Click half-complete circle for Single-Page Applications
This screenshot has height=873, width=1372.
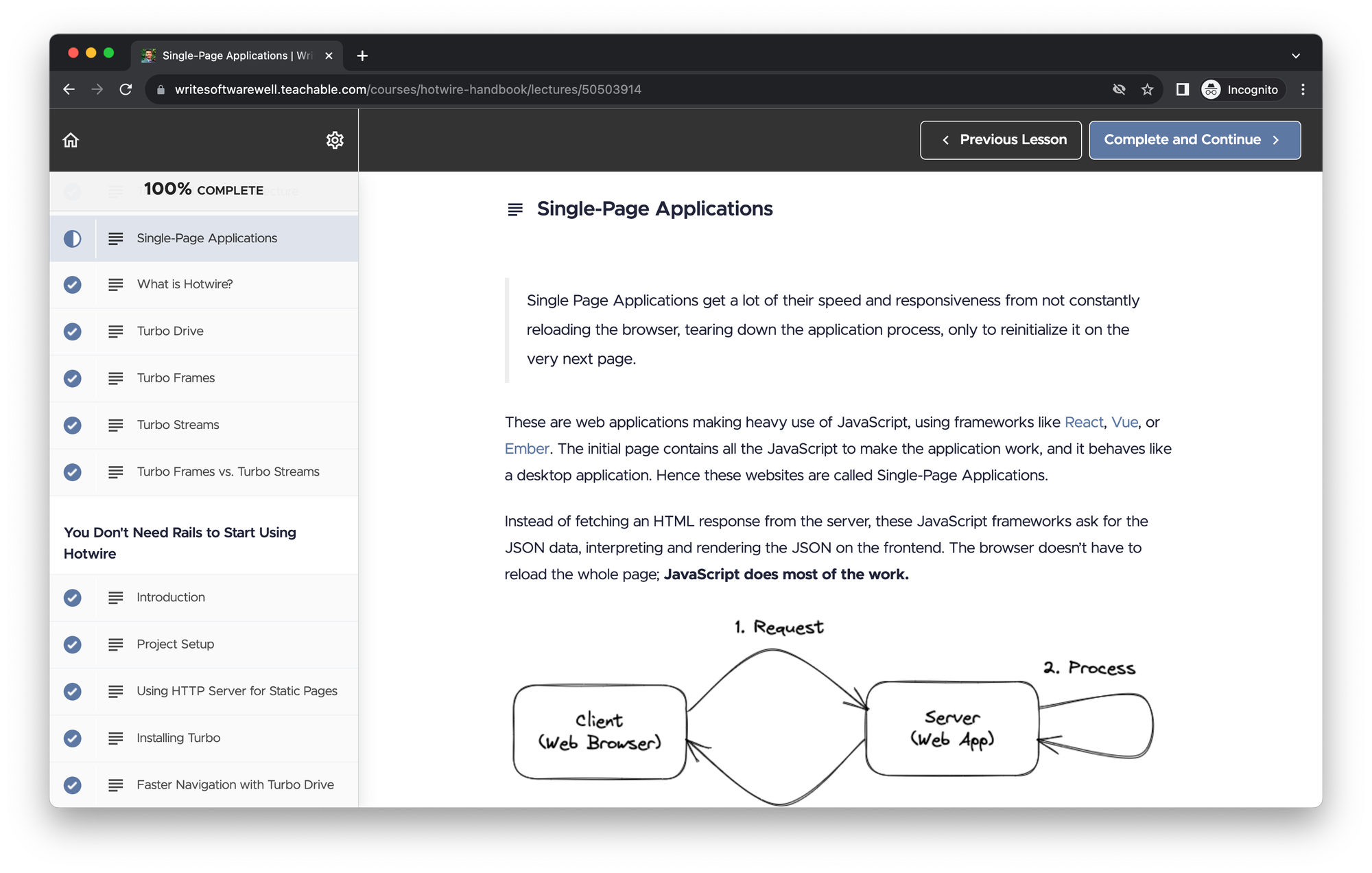pos(72,238)
